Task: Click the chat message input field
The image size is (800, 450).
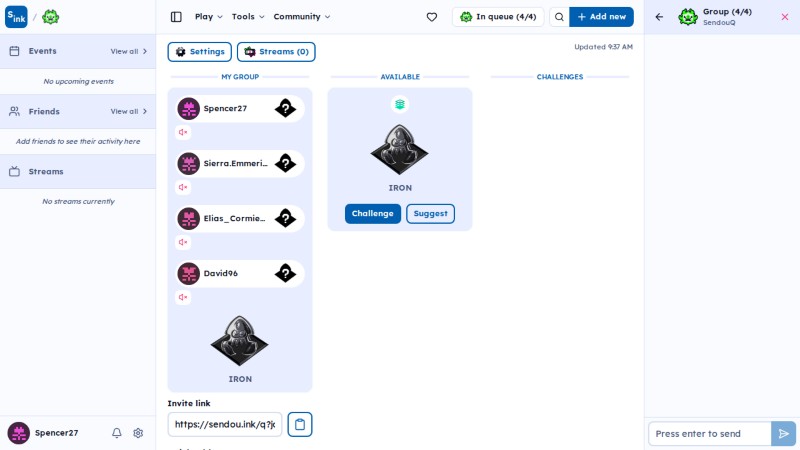Action: coord(710,434)
